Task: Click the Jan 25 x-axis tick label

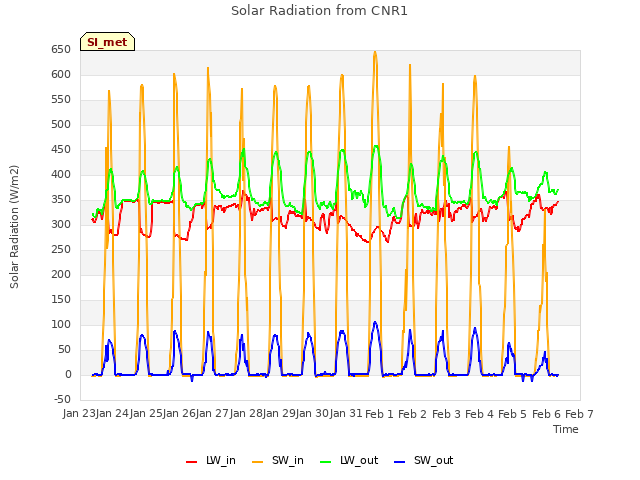Action: click(x=146, y=413)
